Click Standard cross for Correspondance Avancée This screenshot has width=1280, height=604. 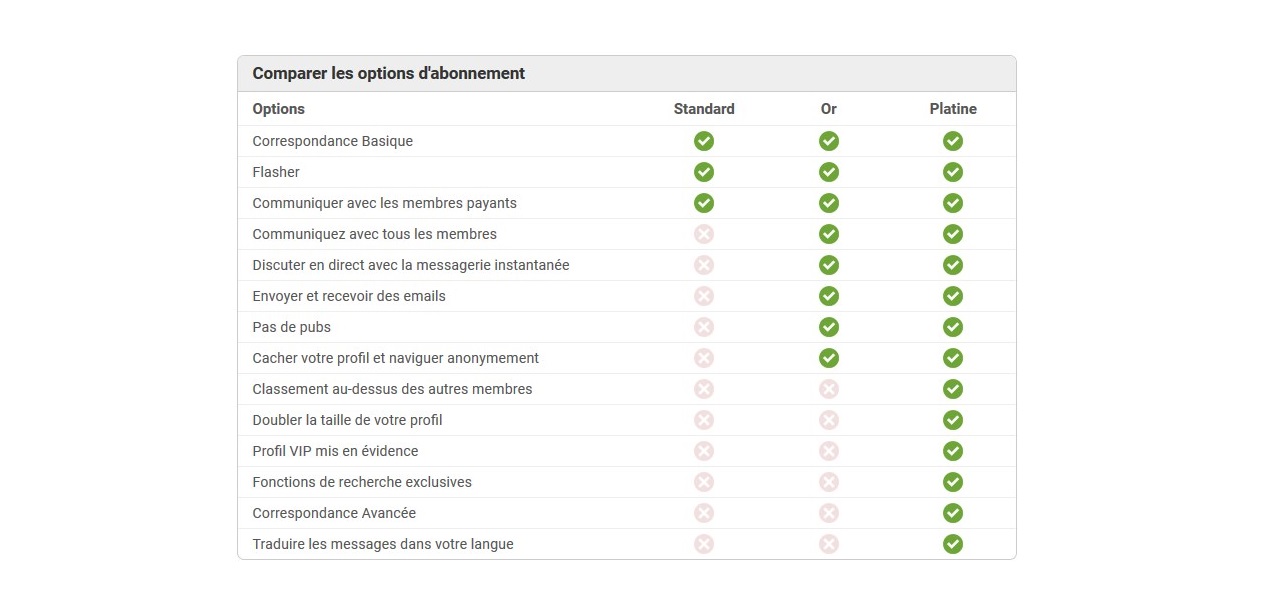tap(704, 513)
